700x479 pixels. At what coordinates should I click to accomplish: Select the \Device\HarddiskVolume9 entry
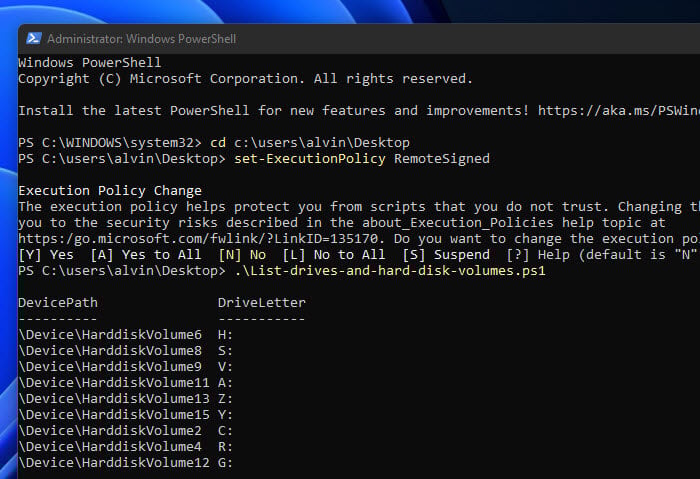click(110, 367)
